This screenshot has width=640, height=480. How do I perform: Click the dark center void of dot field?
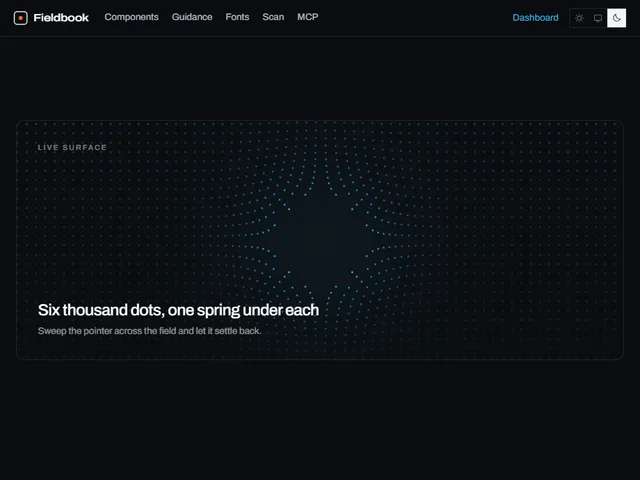coord(320,241)
